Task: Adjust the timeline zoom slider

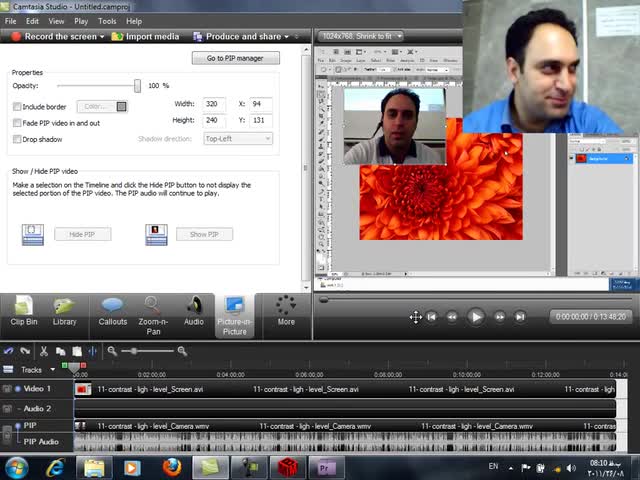Action: point(134,351)
